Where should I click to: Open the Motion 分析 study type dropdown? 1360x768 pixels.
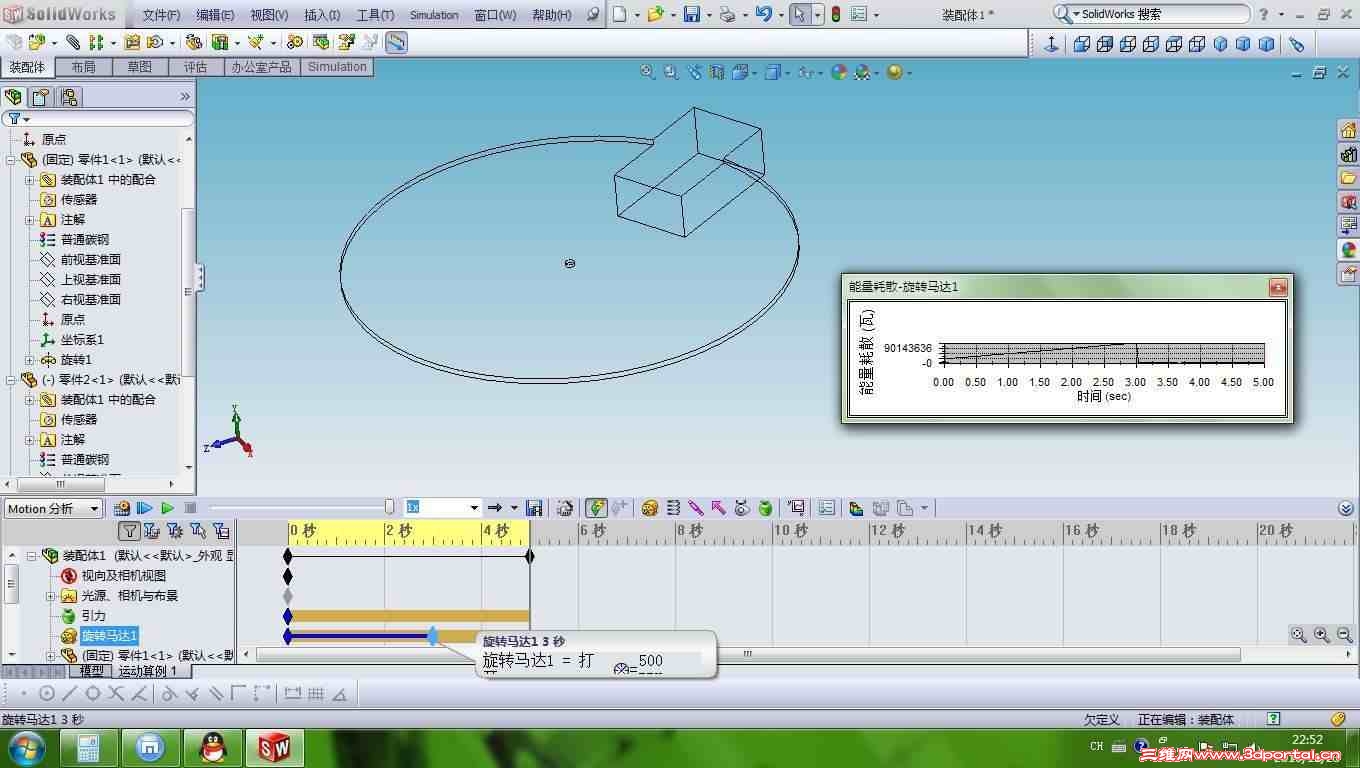[53, 508]
